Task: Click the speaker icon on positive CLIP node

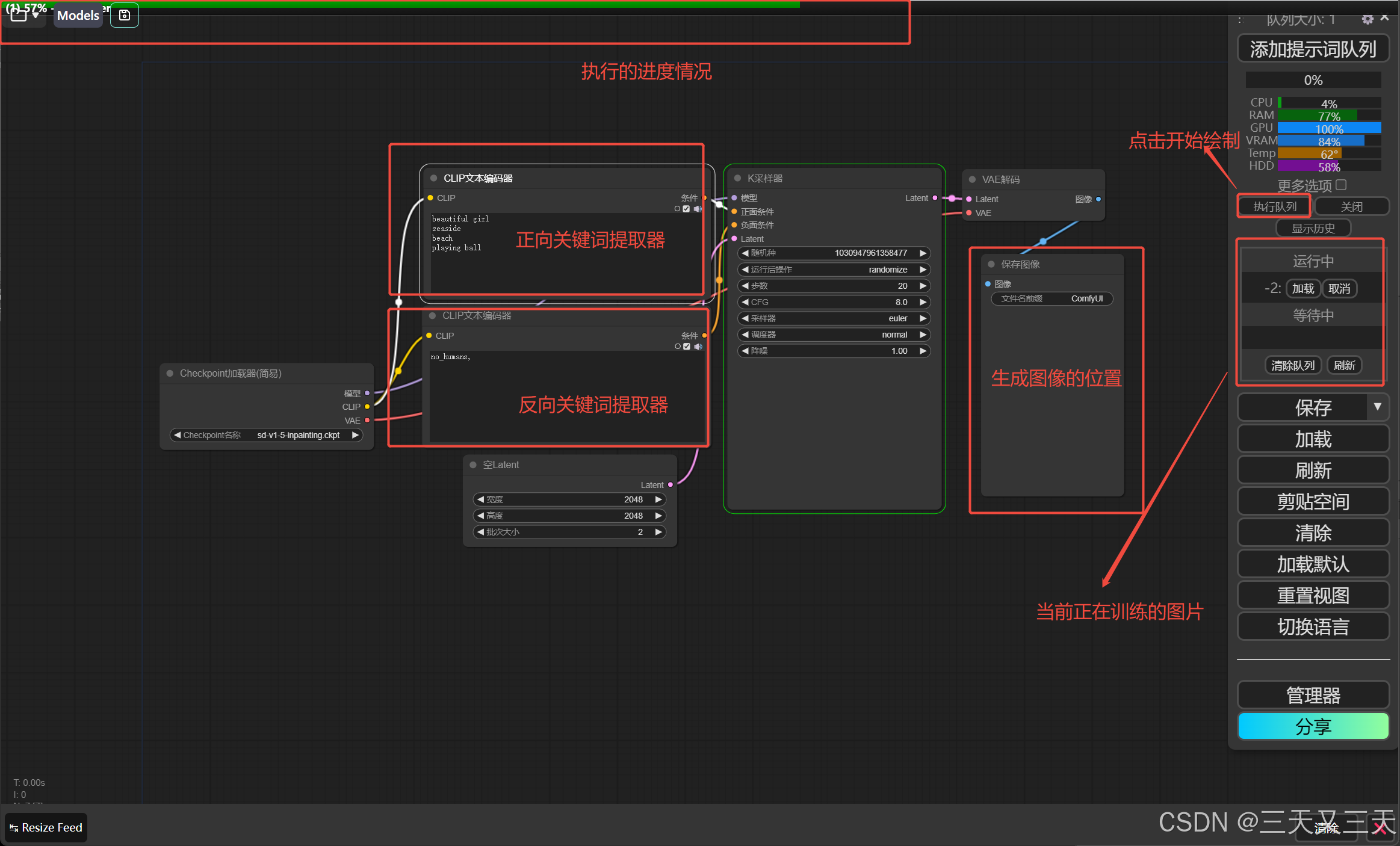Action: [698, 209]
